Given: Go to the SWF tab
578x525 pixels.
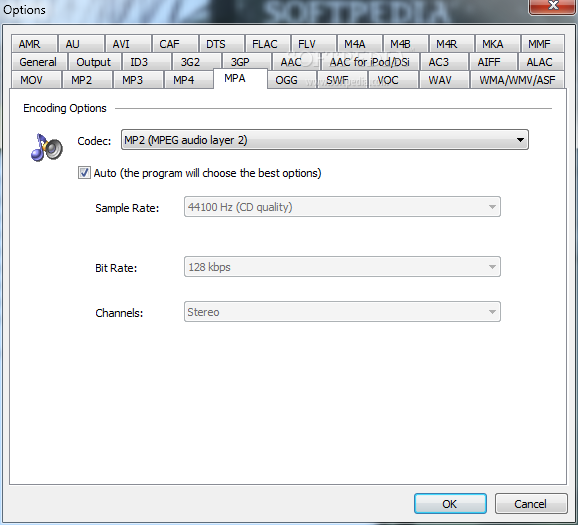Looking at the screenshot, I should coord(342,80).
